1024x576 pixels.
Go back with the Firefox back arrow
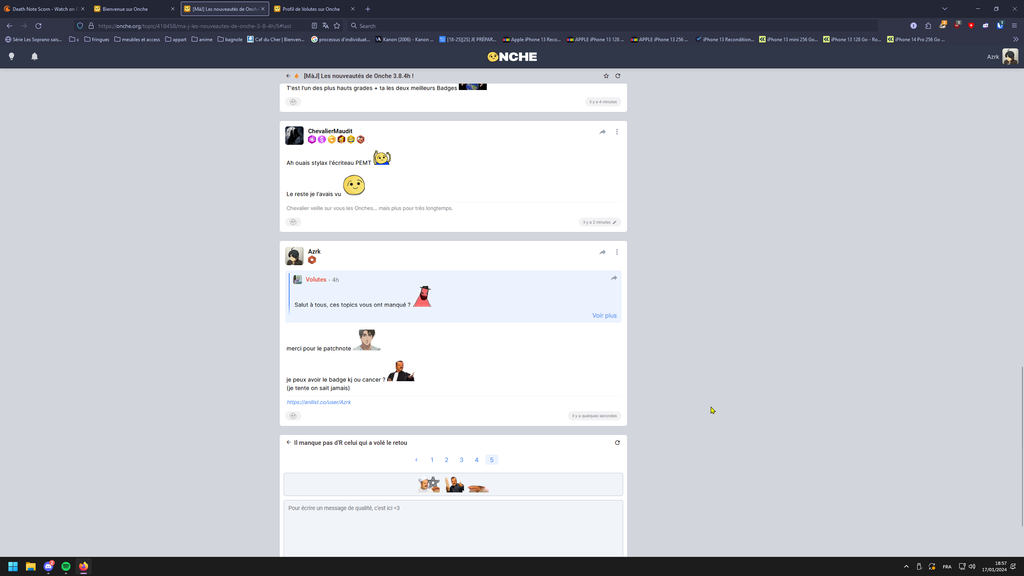point(9,25)
